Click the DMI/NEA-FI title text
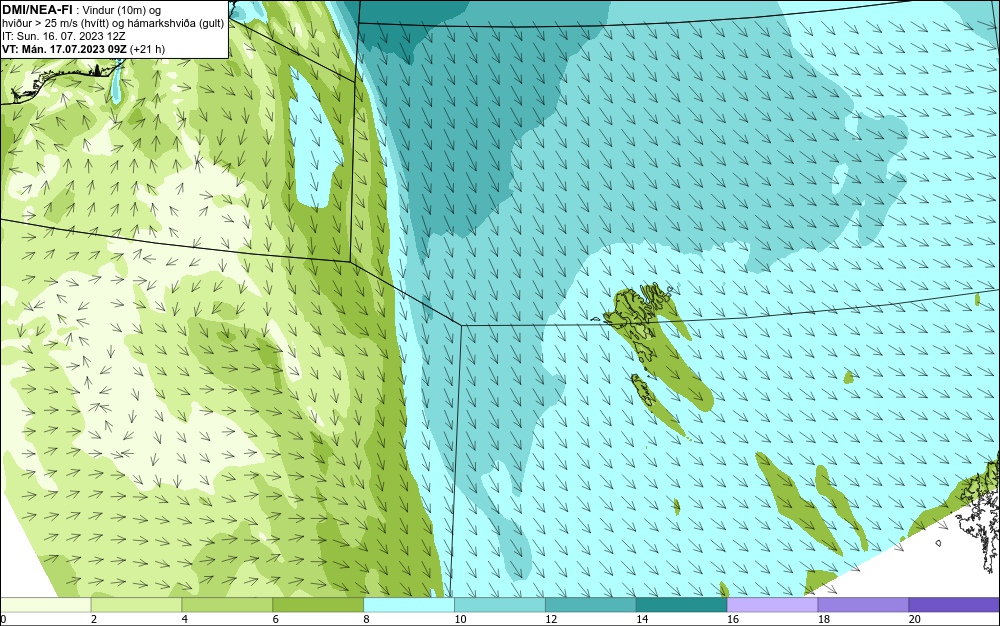 37,8
